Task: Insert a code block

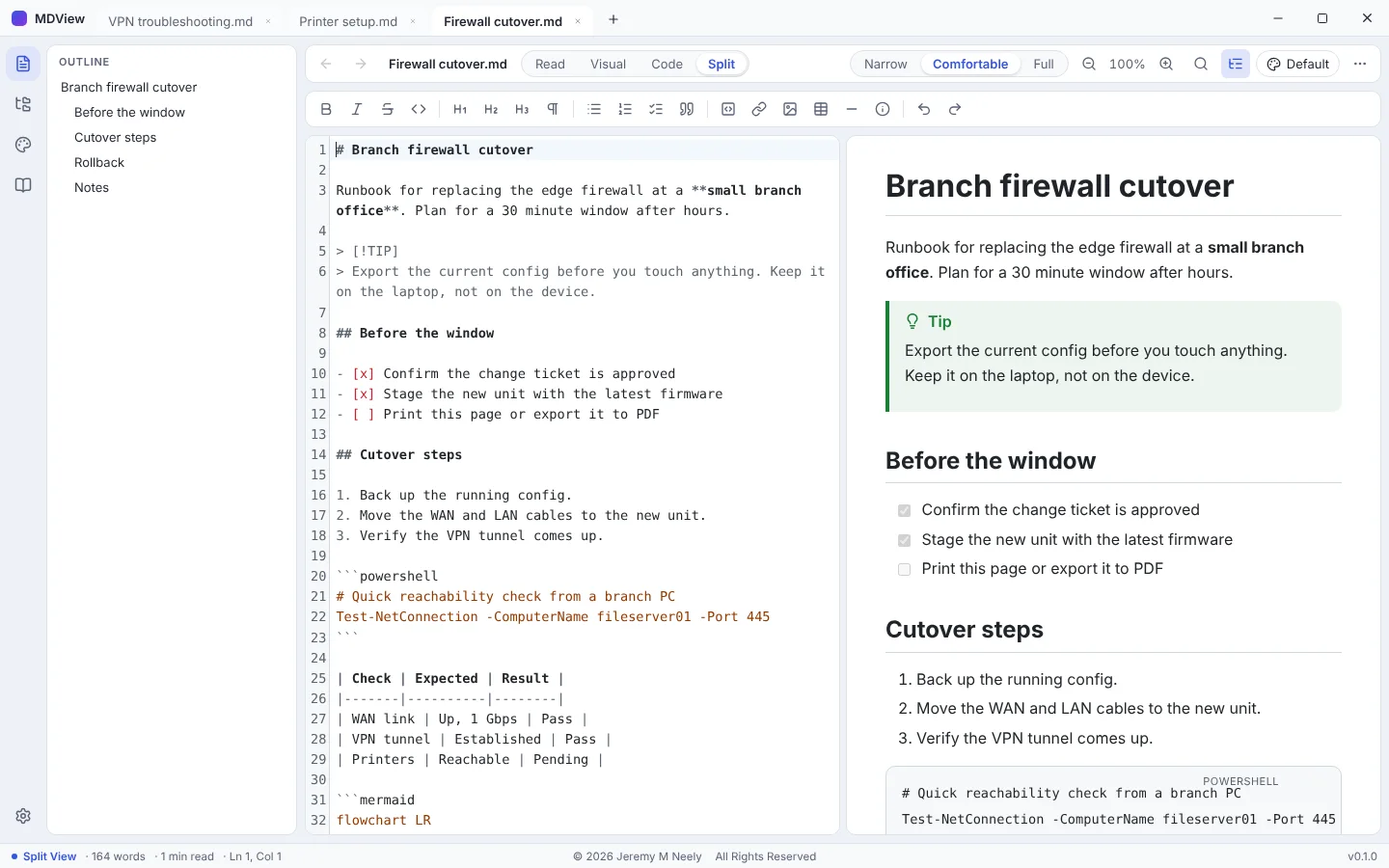Action: click(728, 109)
